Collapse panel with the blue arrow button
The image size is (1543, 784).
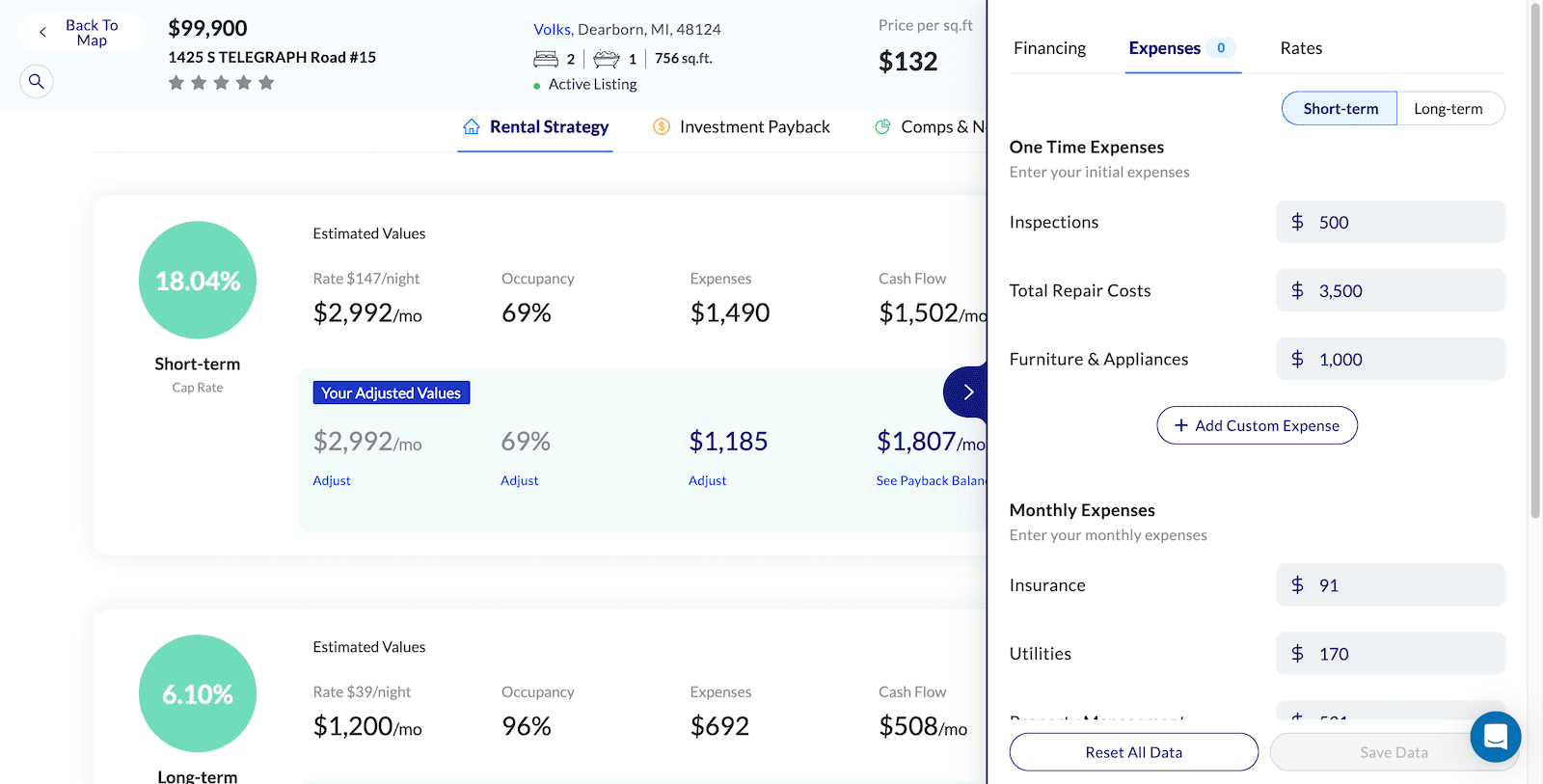coord(967,392)
